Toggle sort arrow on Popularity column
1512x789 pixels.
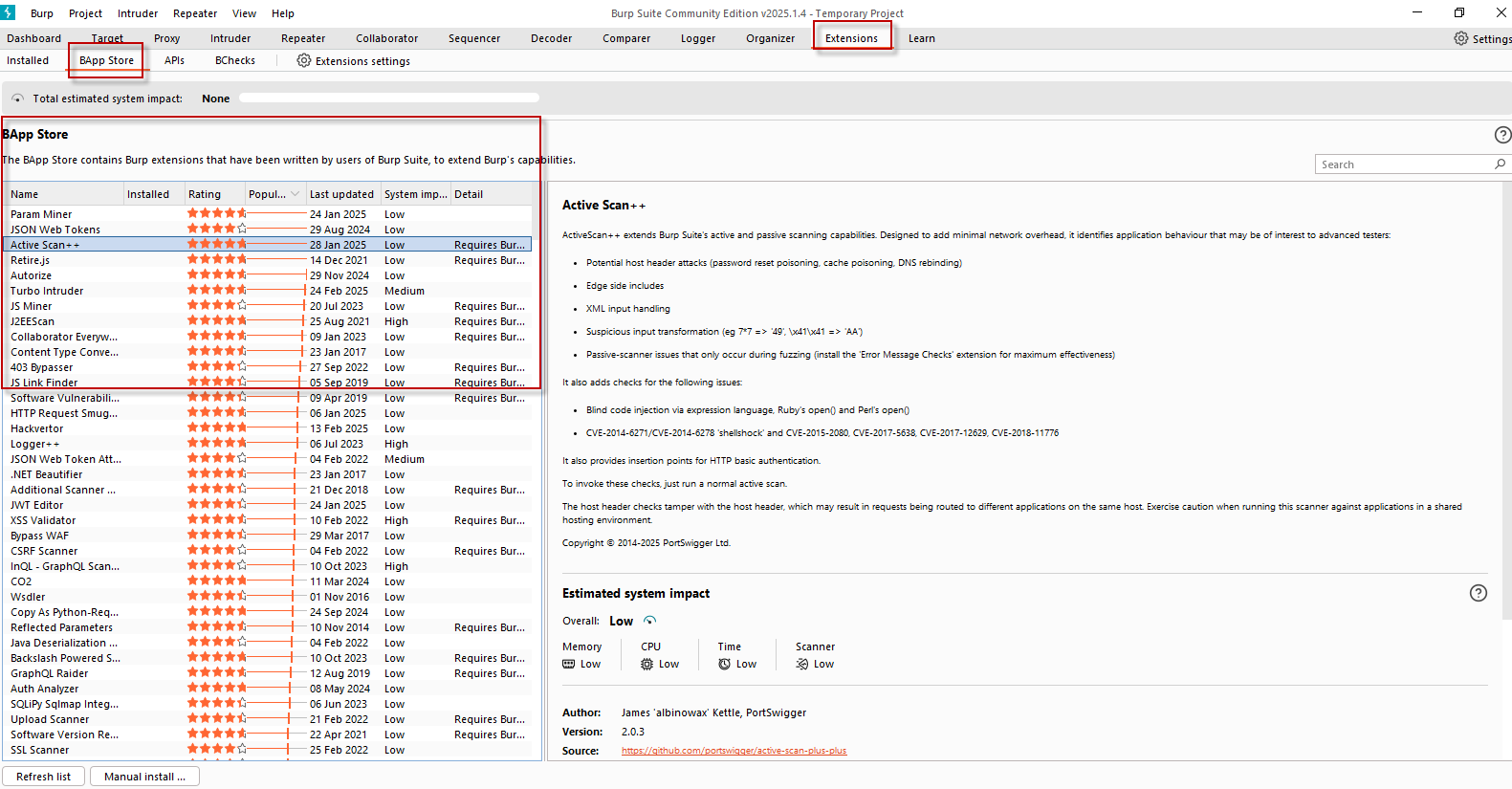pos(296,194)
